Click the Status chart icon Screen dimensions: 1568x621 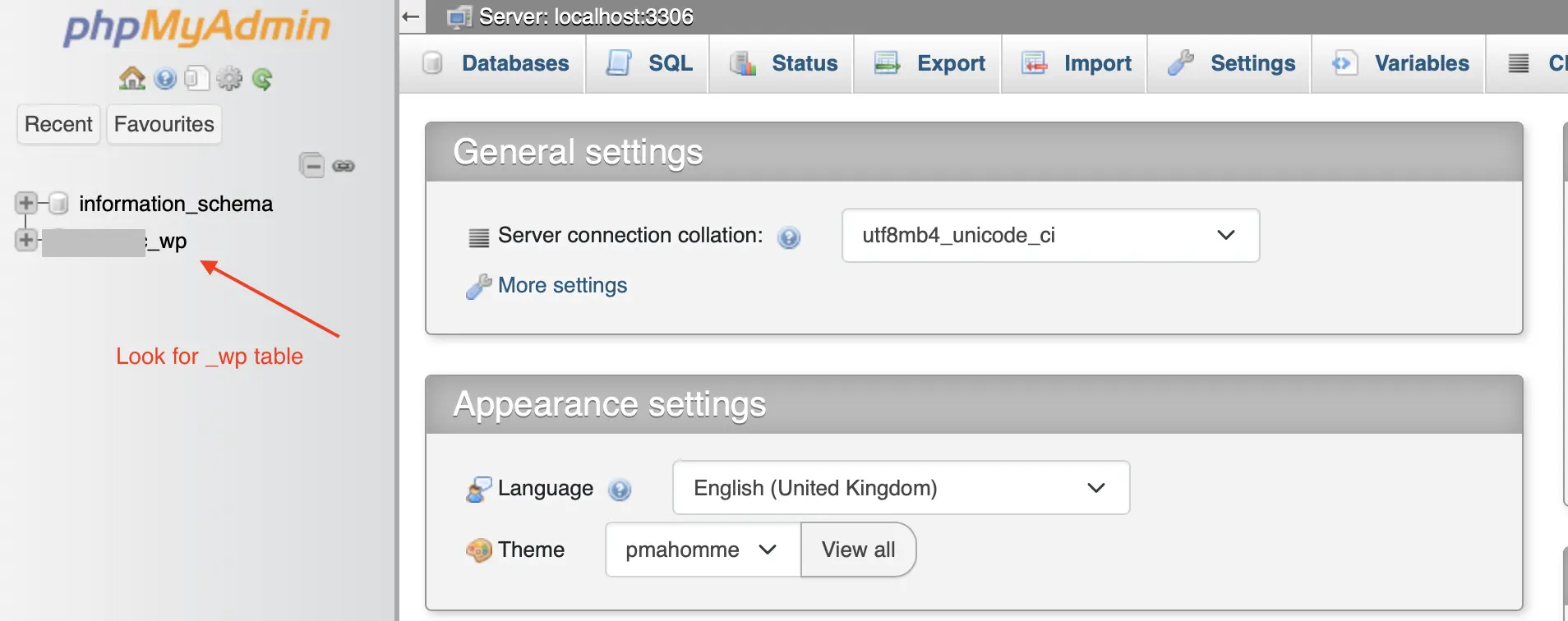coord(743,62)
